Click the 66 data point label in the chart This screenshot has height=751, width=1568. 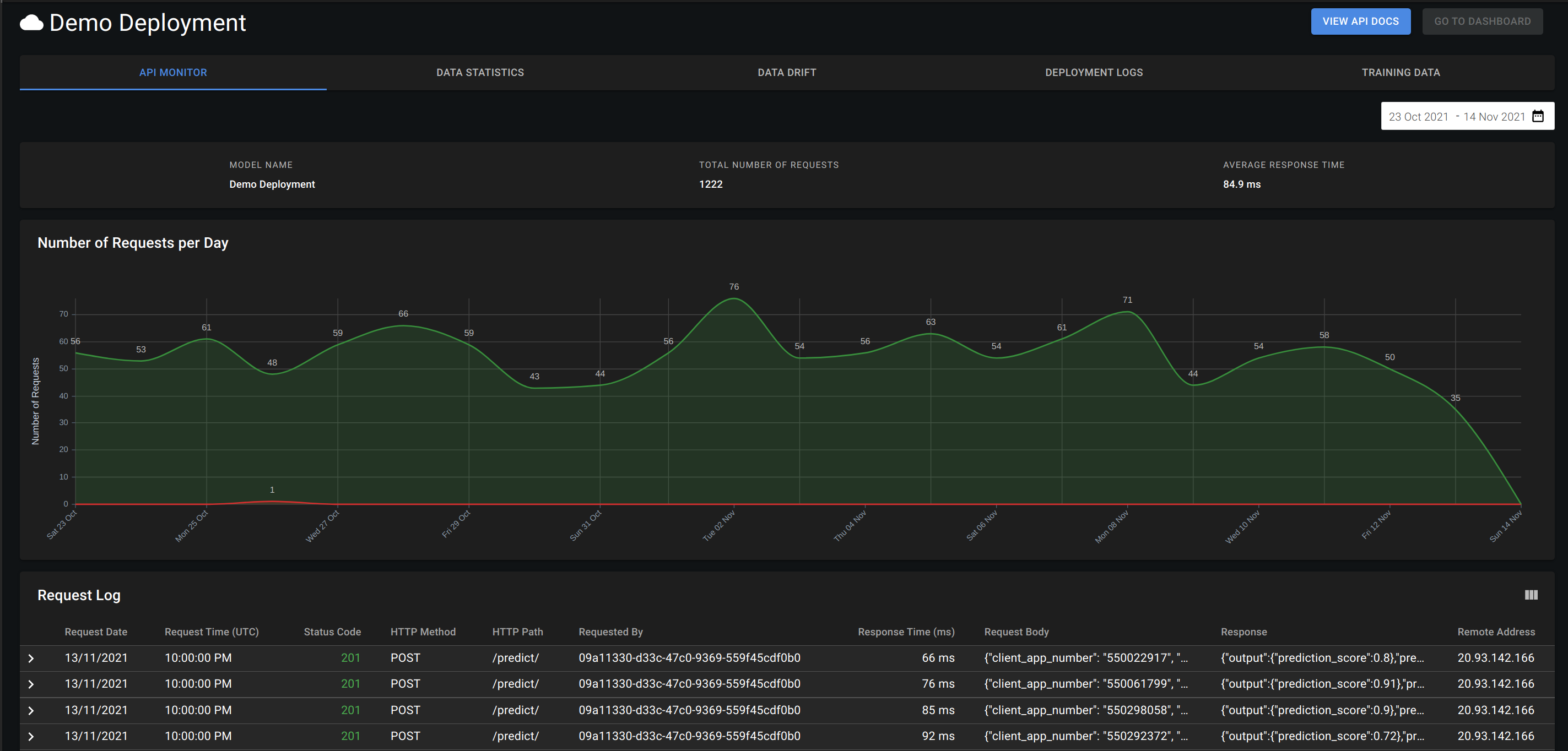coord(403,314)
